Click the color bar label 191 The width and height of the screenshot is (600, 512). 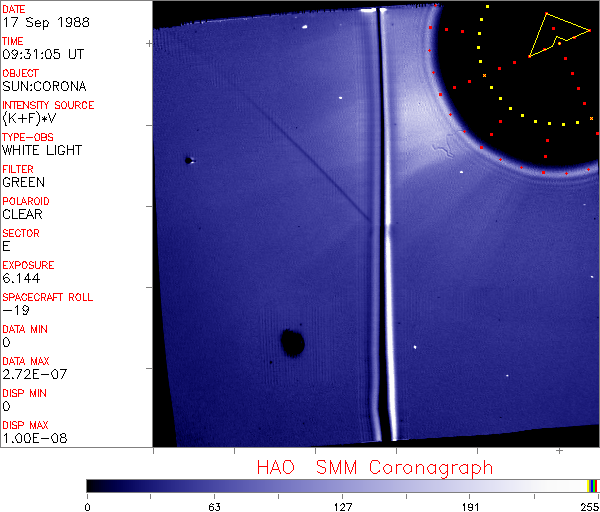pyautogui.click(x=470, y=507)
